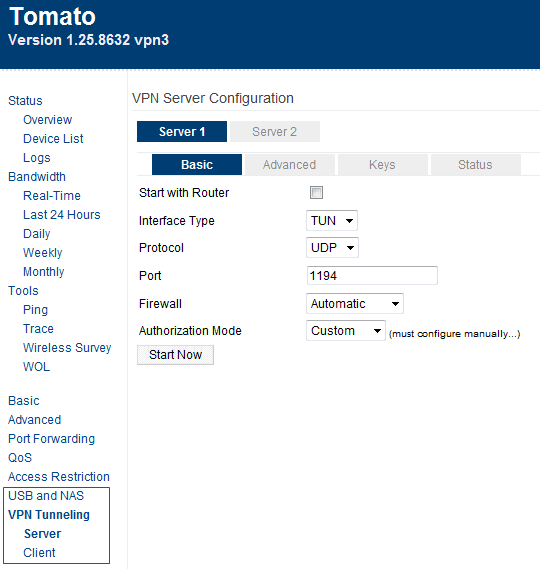The height and width of the screenshot is (569, 540).
Task: Click the VPN Server Configuration heading
Action: [213, 98]
